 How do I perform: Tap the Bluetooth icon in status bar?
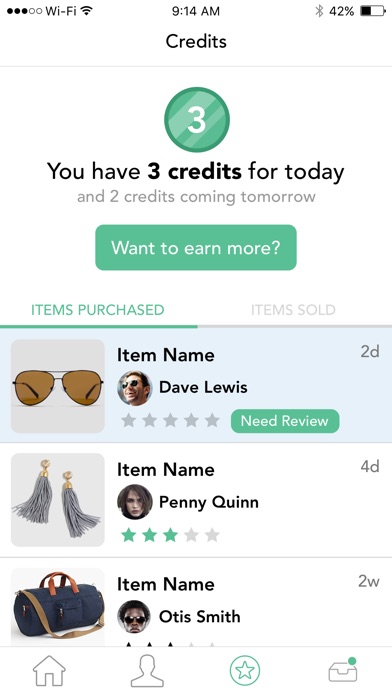coord(319,11)
